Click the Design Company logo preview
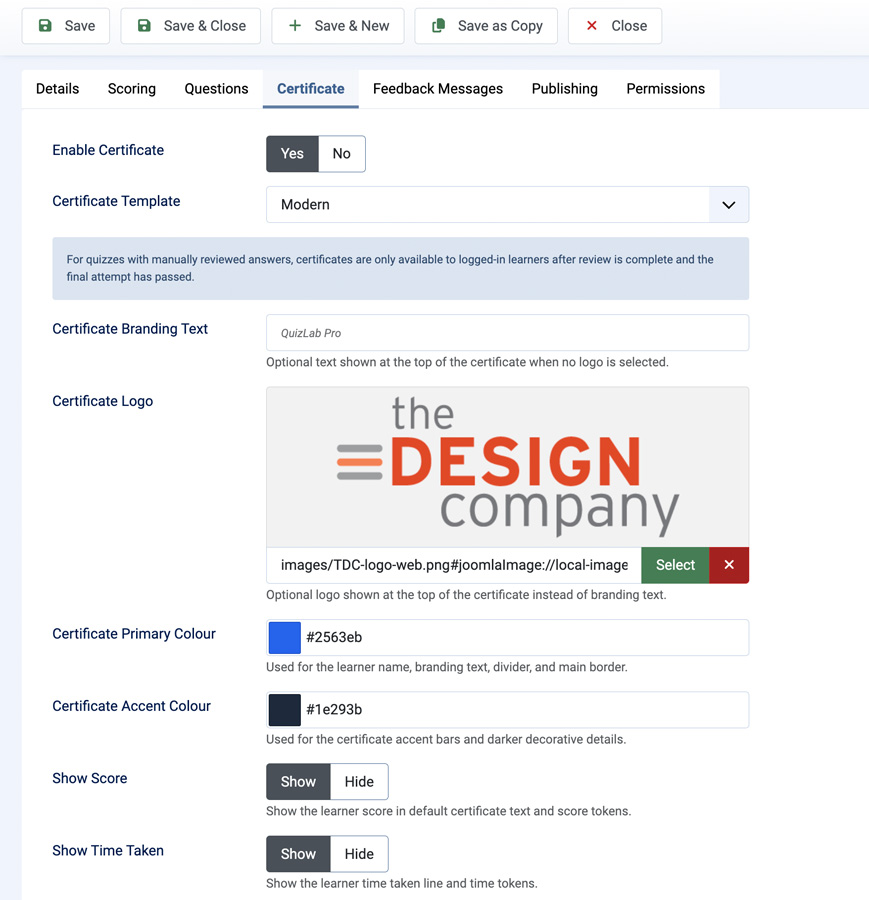The width and height of the screenshot is (869, 900). coord(507,467)
